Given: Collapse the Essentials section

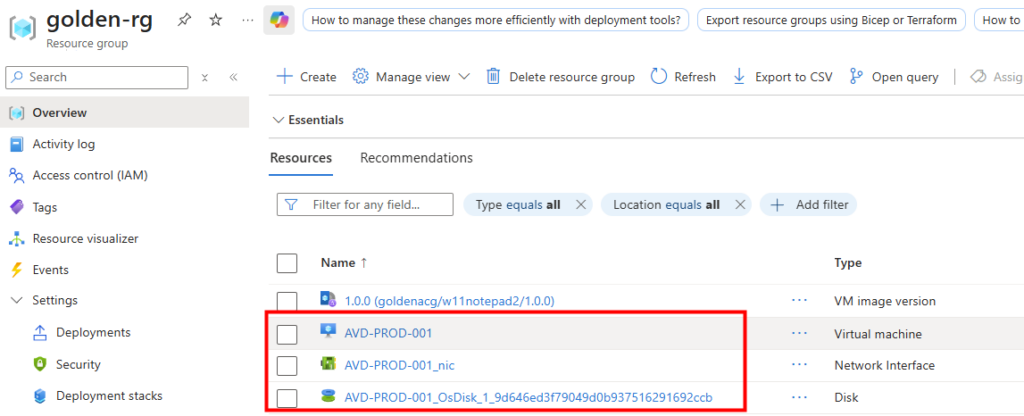Looking at the screenshot, I should coord(278,120).
